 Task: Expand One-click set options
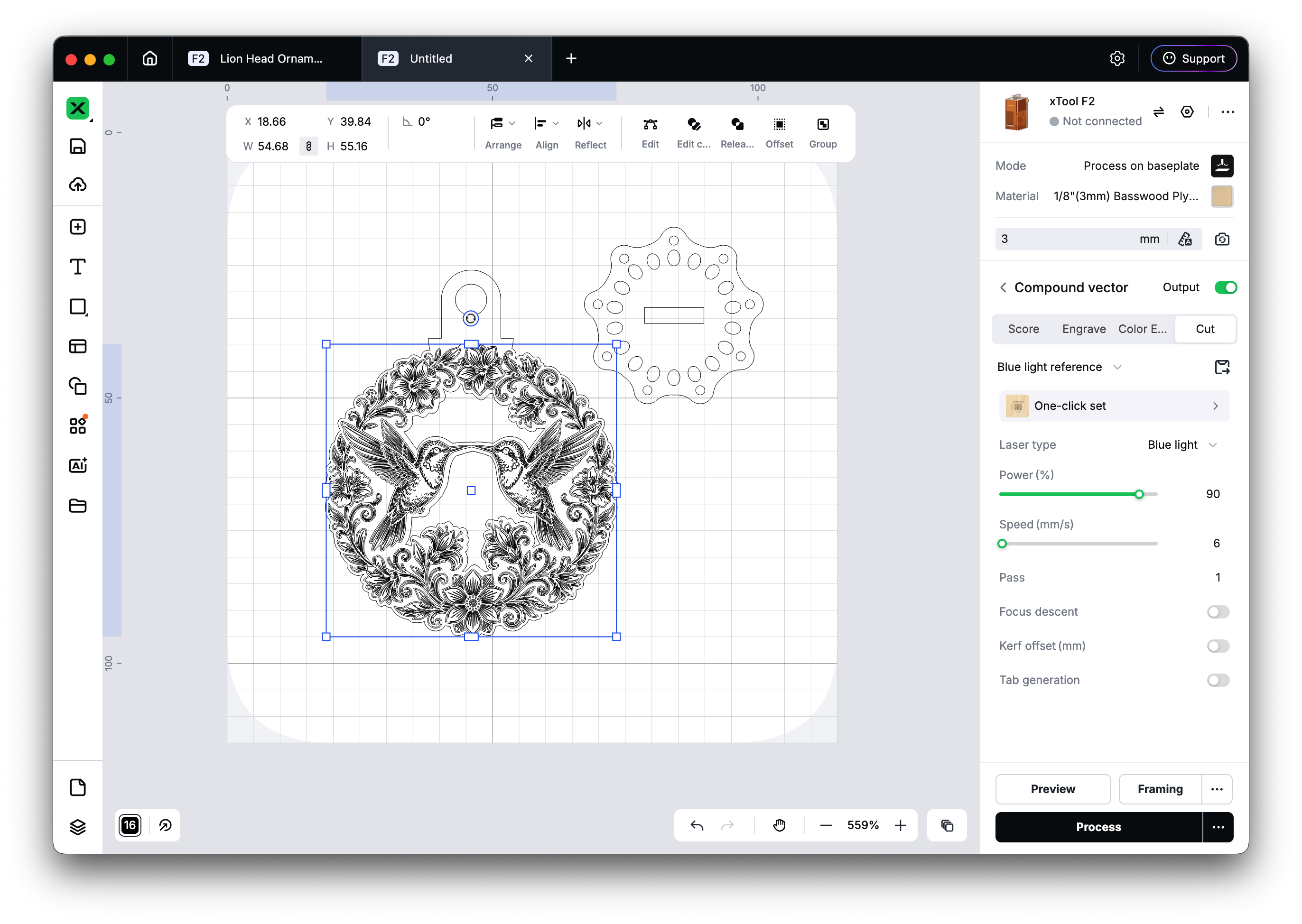coord(1114,406)
